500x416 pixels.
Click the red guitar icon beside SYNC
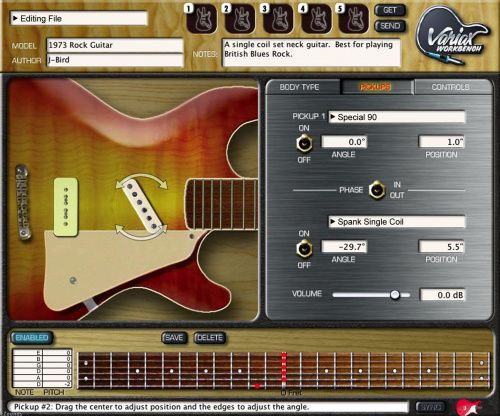(468, 407)
